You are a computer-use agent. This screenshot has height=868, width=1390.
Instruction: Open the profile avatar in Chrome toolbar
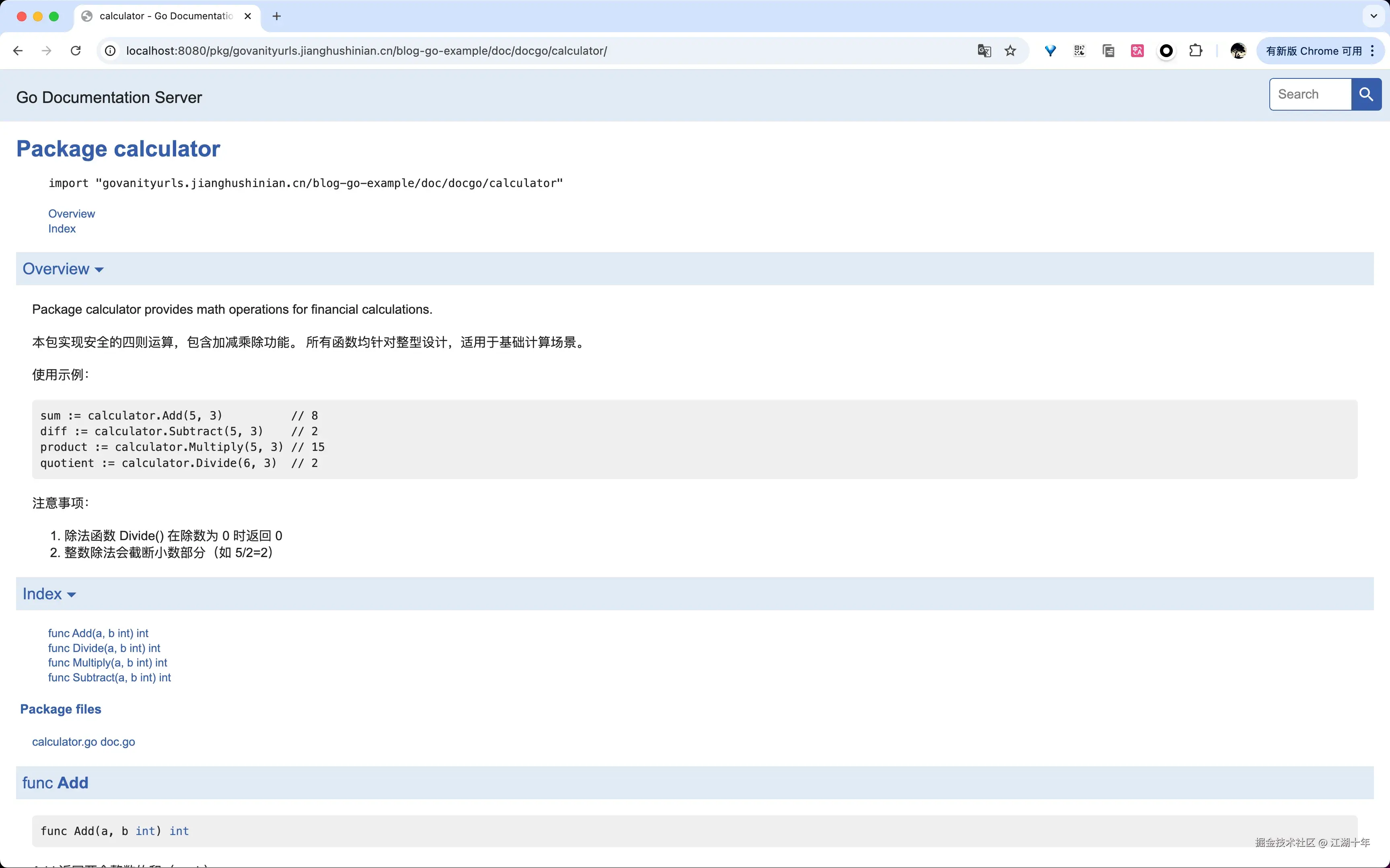[1238, 51]
